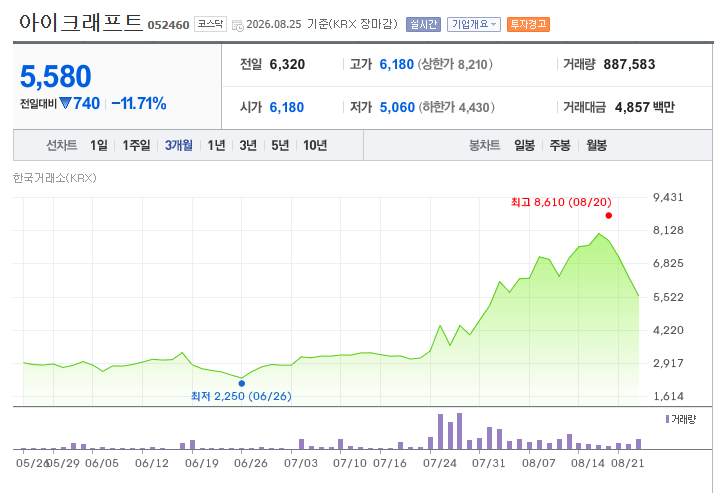
Task: Click the 한국거래소(KRX) label
Action: pos(55,178)
